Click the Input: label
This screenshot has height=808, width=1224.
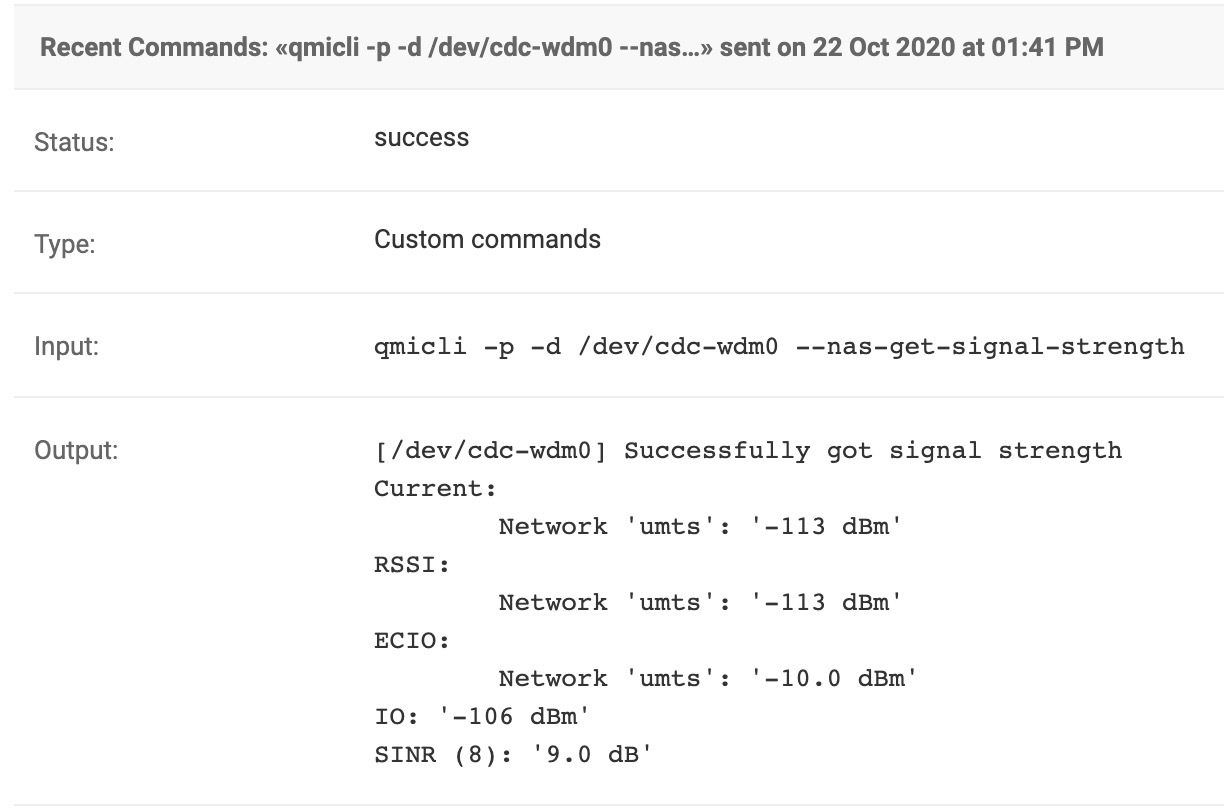pos(66,346)
